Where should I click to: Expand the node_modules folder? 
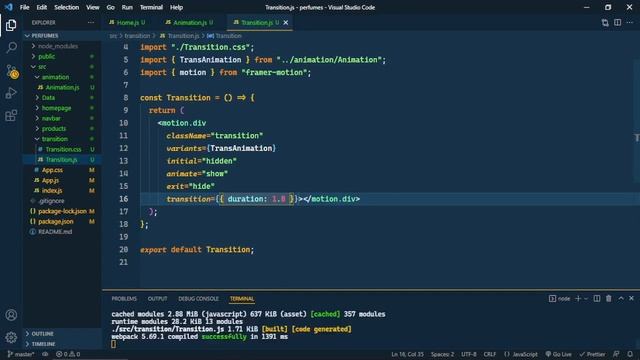(62, 46)
